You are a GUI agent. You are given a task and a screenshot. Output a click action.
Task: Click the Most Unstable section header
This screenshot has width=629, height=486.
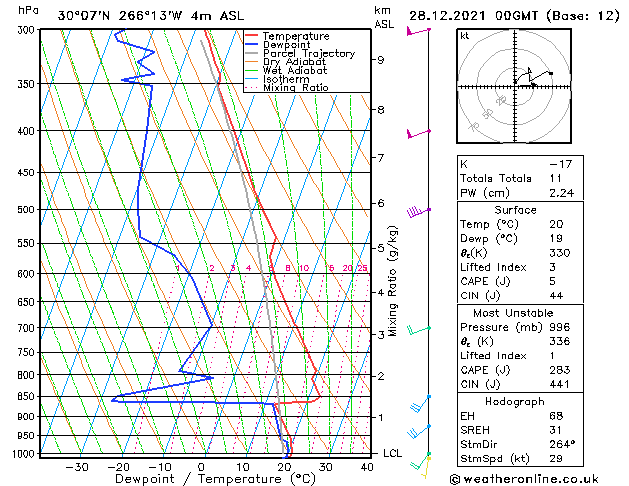[x=513, y=313]
